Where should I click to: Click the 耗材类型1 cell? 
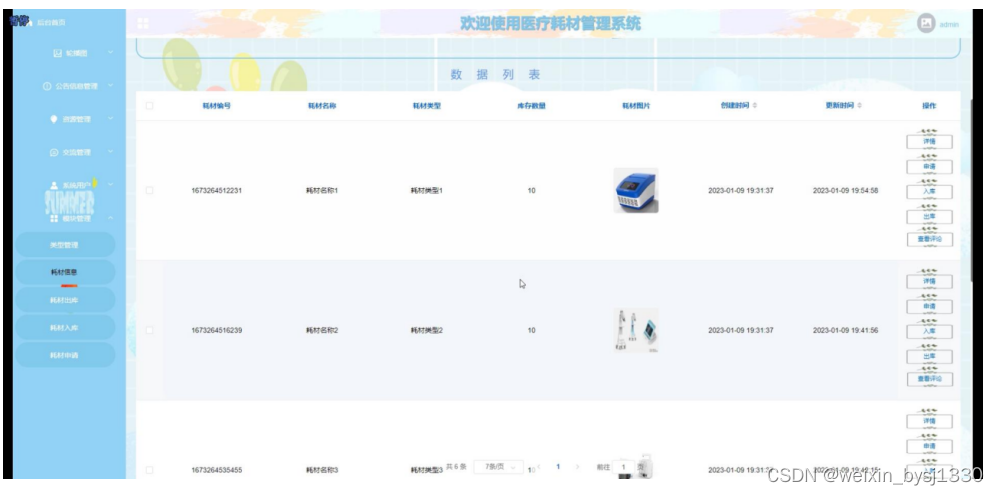pos(426,190)
